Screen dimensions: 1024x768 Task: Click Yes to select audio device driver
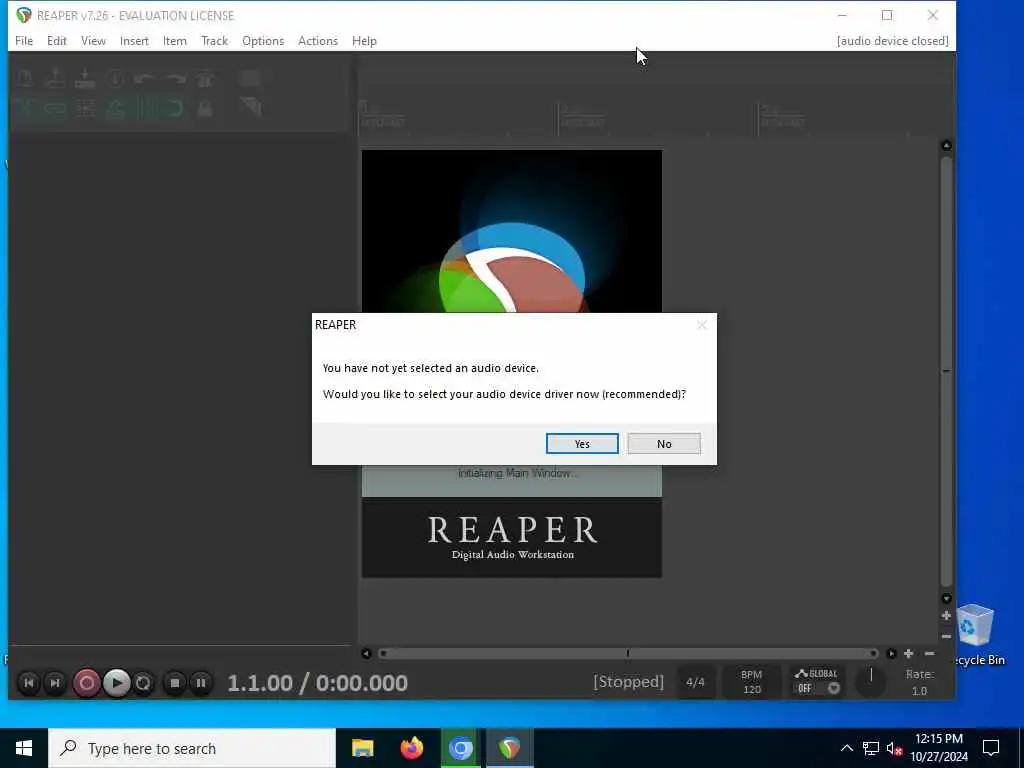tap(582, 443)
